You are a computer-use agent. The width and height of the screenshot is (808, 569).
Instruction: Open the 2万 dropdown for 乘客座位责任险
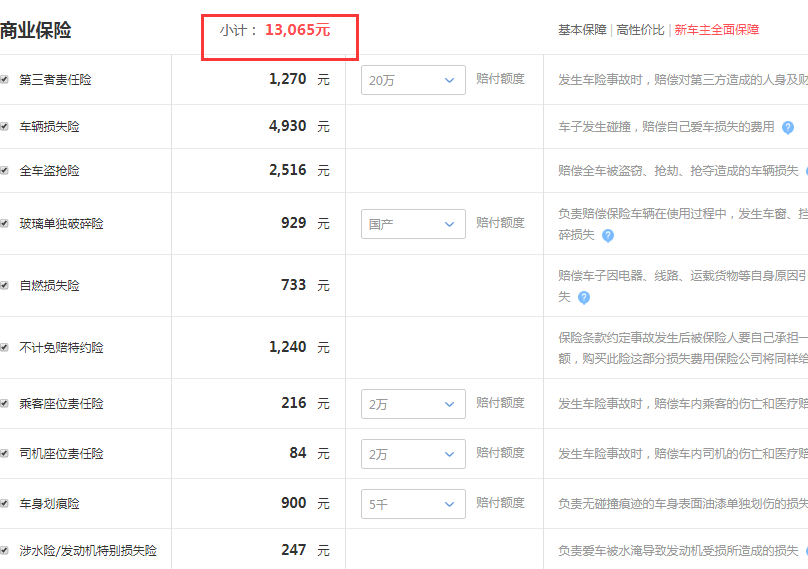pyautogui.click(x=413, y=404)
